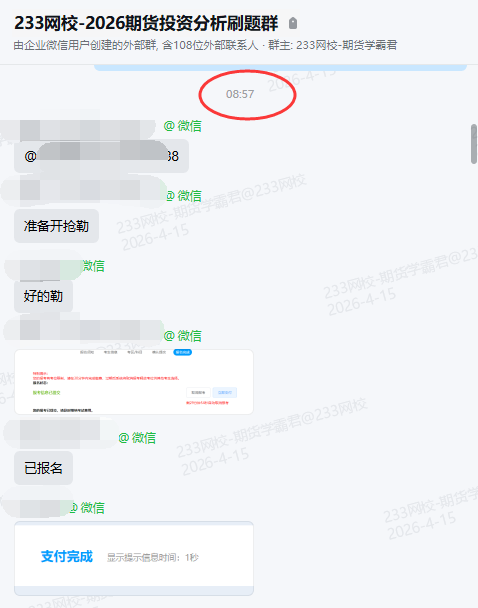Image resolution: width=478 pixels, height=608 pixels.
Task: Select the 好的勒 message bubble
Action: [43, 296]
